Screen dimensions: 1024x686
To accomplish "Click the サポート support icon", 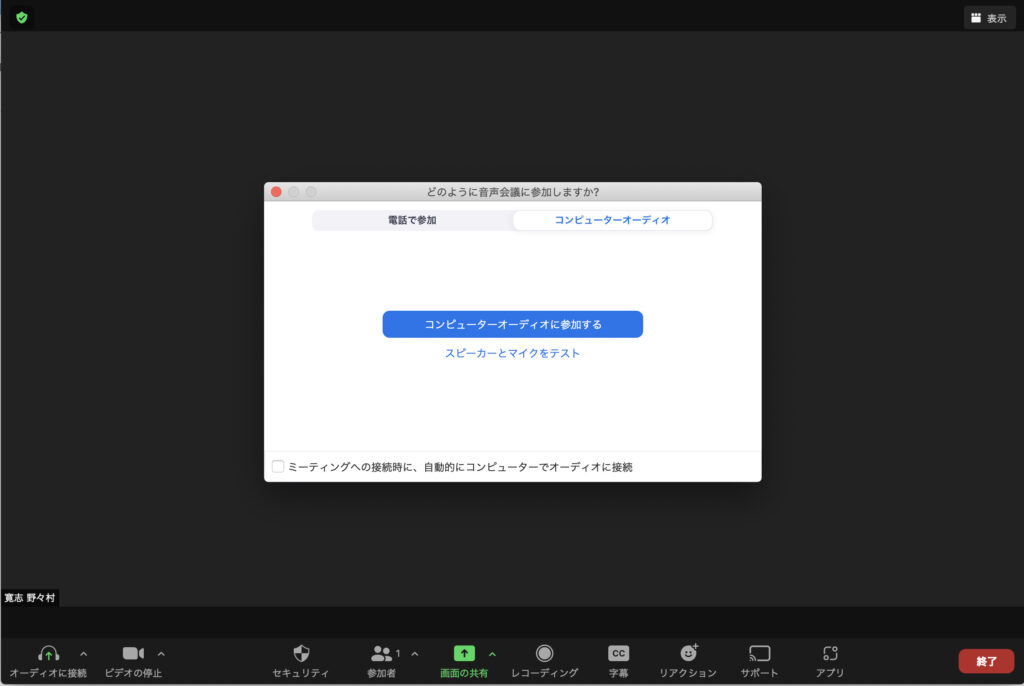I will (x=760, y=653).
